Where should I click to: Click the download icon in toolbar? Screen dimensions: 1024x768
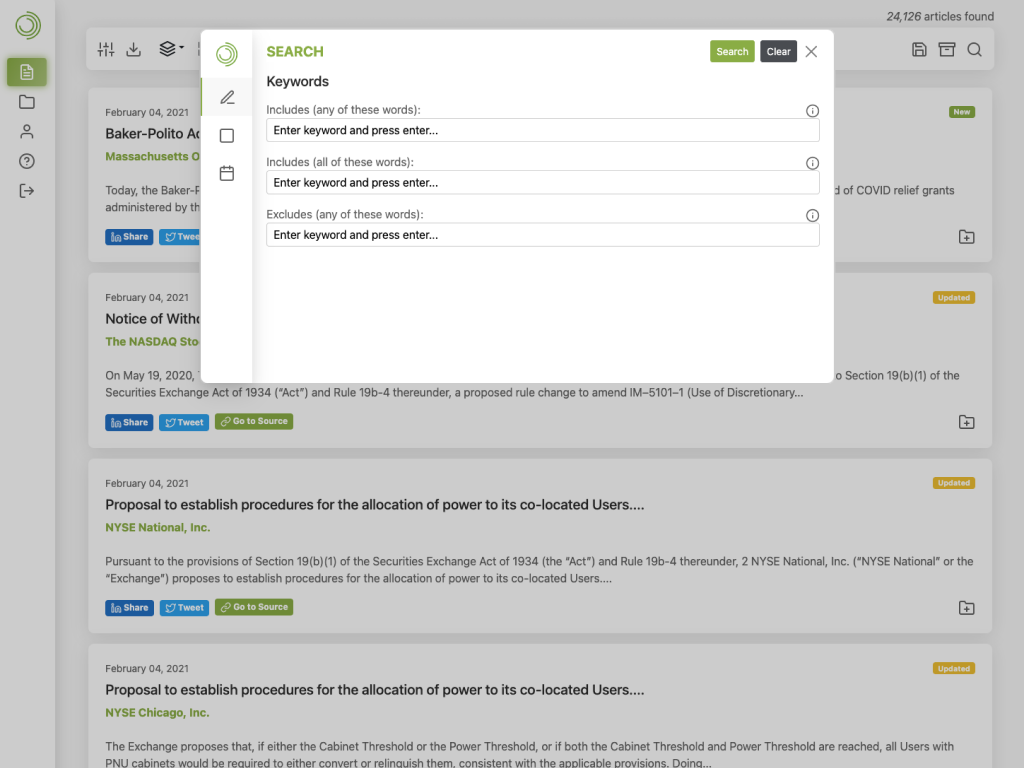pos(133,49)
